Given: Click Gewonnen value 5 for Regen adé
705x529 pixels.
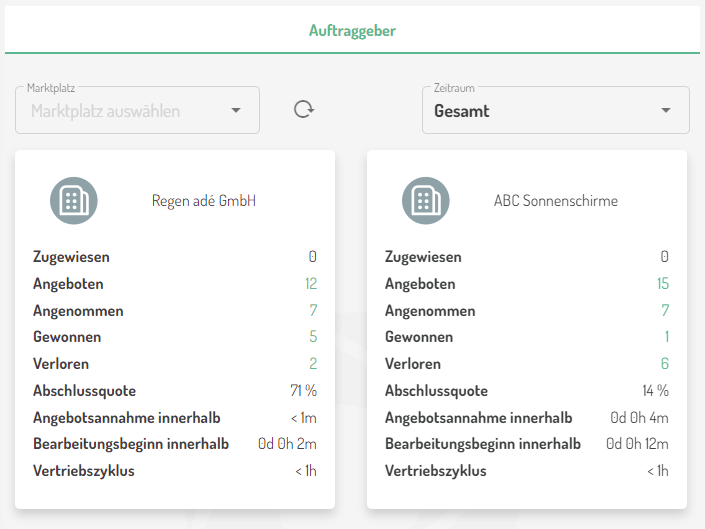Looking at the screenshot, I should tap(313, 337).
